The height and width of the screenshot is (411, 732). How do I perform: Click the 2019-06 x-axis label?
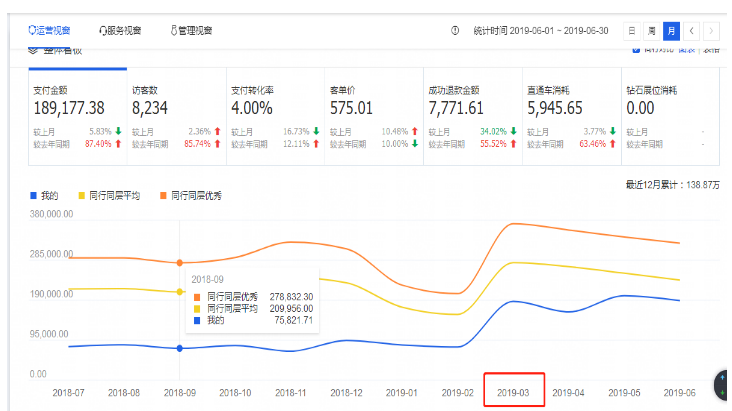(680, 393)
